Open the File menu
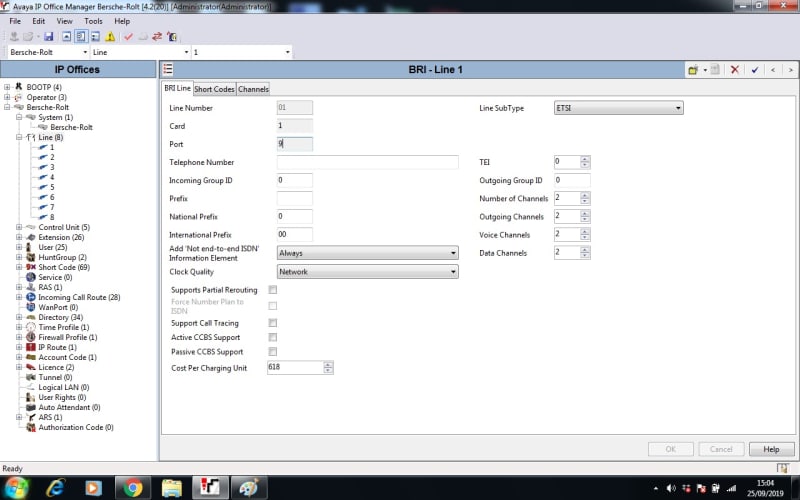This screenshot has width=800, height=500. pyautogui.click(x=15, y=21)
